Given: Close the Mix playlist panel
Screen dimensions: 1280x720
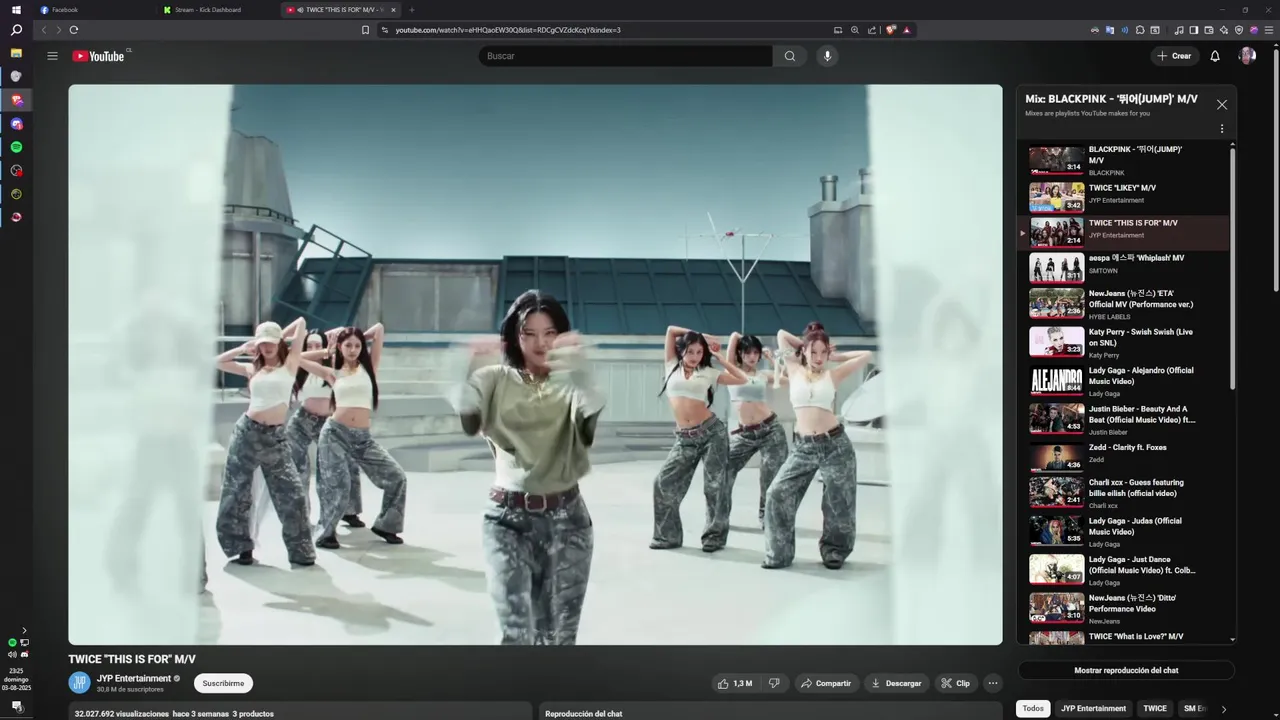Looking at the screenshot, I should 1222,104.
